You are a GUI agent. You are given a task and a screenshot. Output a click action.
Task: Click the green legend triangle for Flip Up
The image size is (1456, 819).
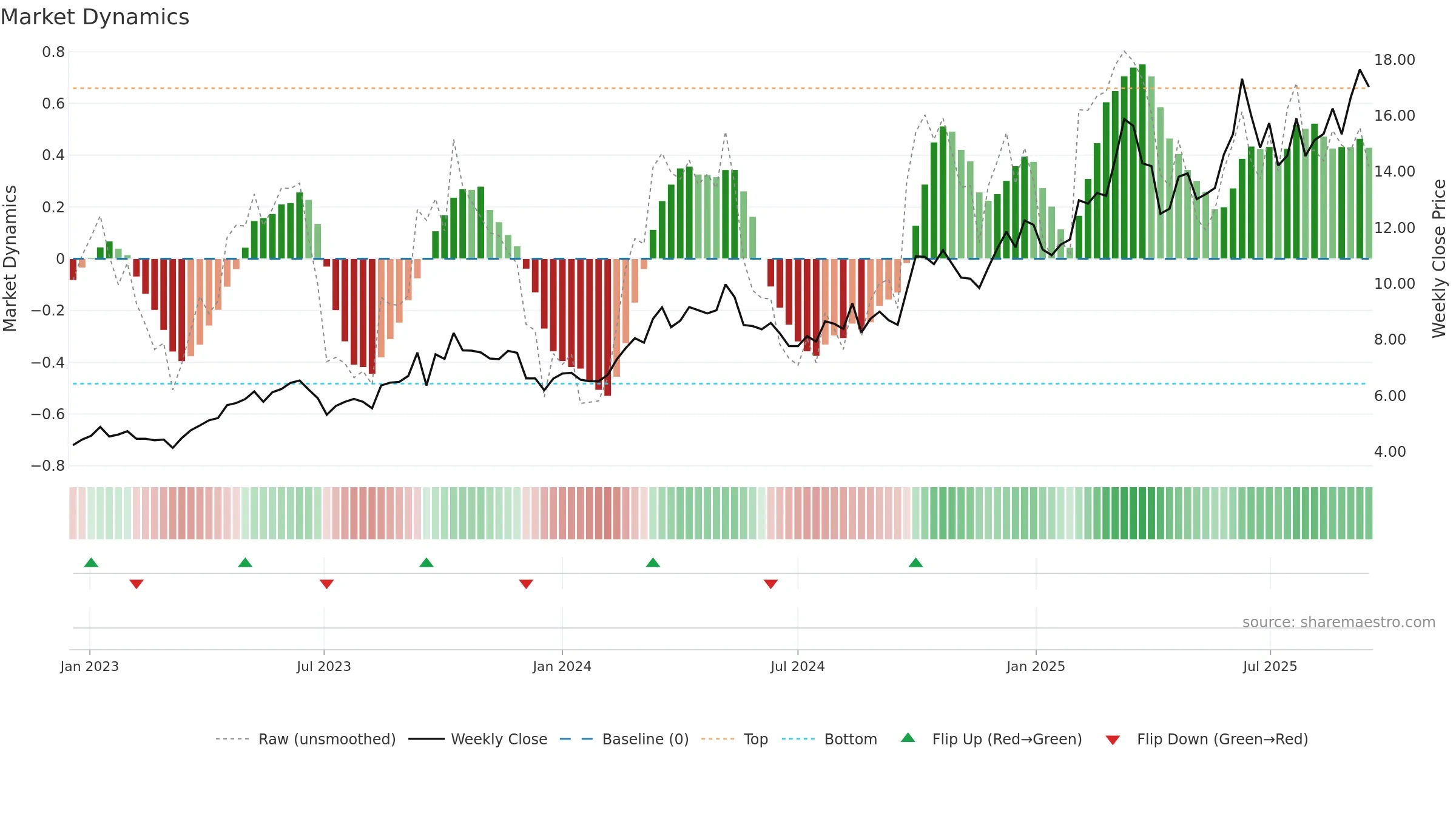[x=908, y=738]
